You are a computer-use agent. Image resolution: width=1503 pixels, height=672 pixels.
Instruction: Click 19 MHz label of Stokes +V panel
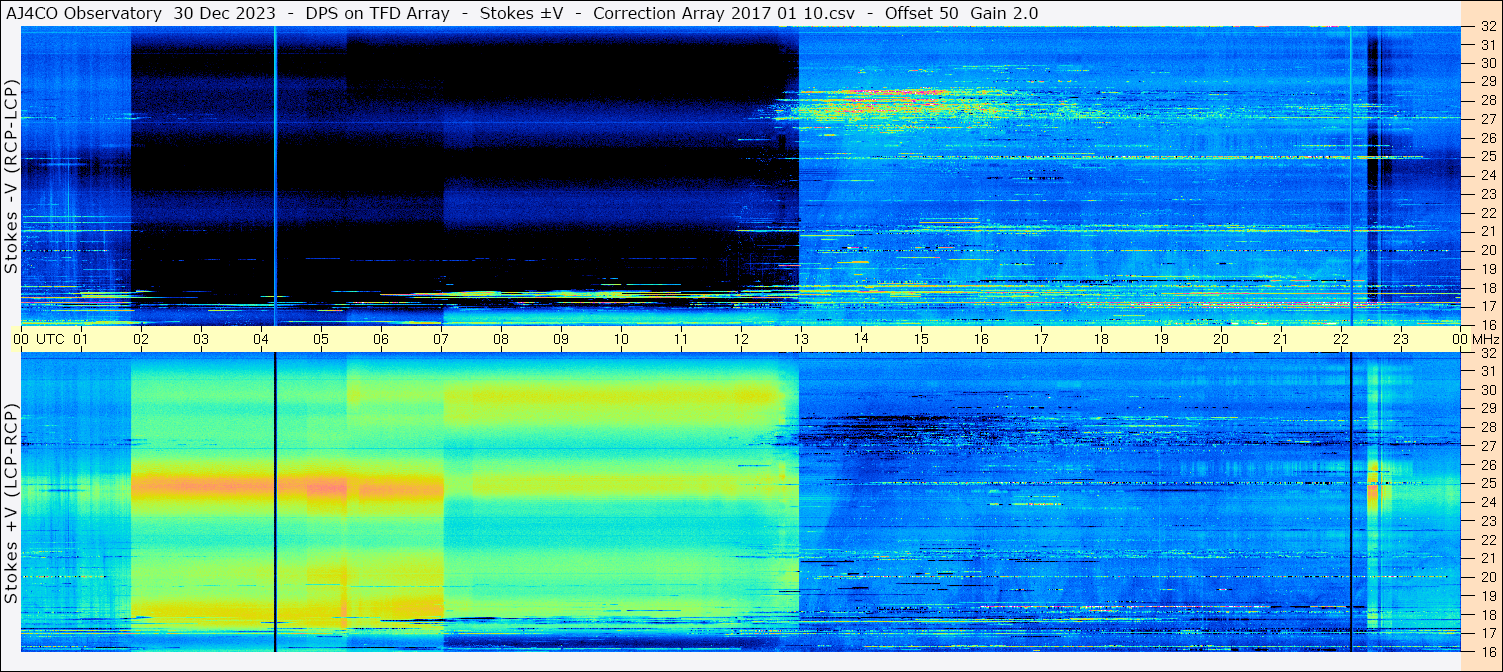pyautogui.click(x=1487, y=596)
